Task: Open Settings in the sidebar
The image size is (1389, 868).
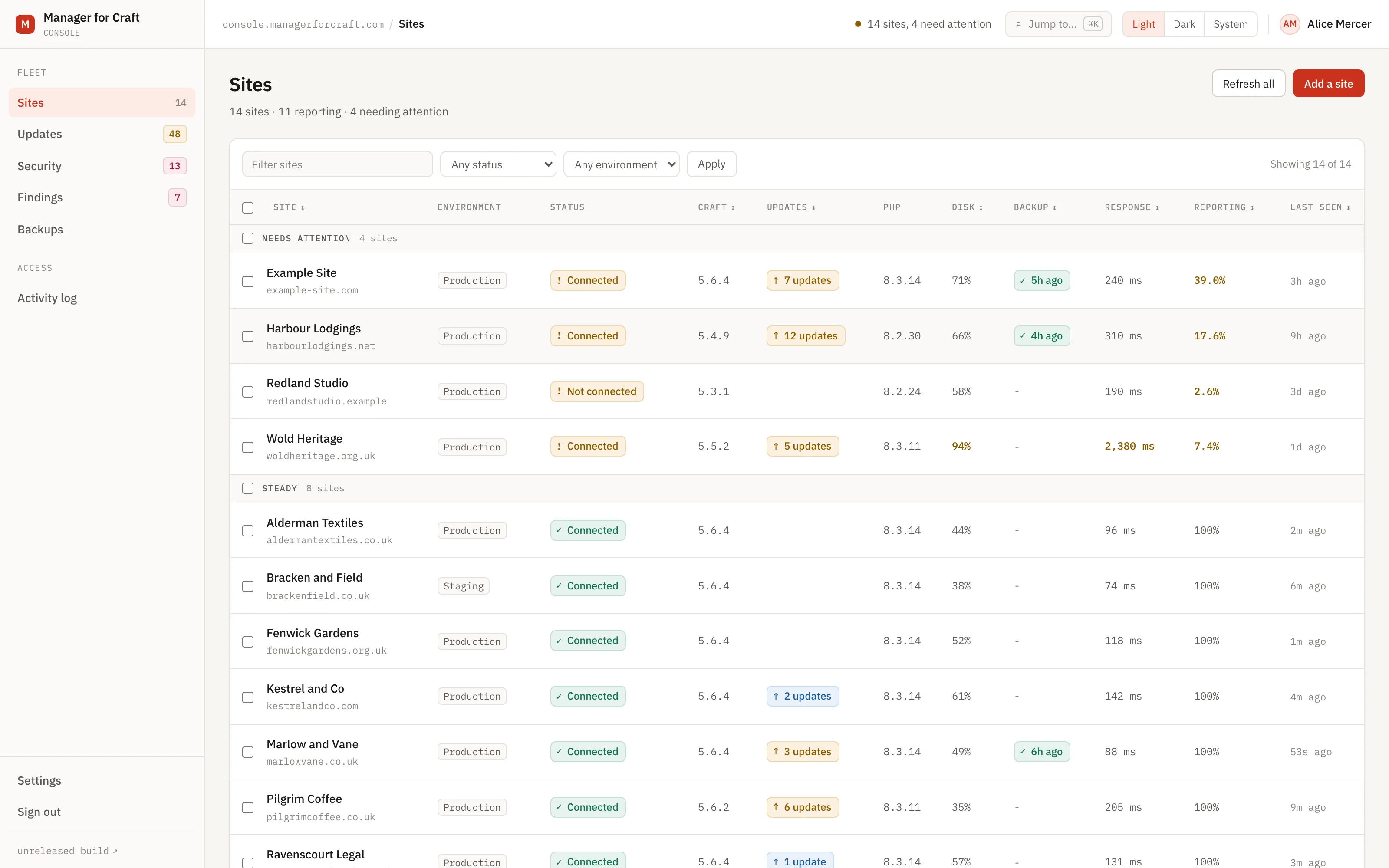Action: pos(102,781)
